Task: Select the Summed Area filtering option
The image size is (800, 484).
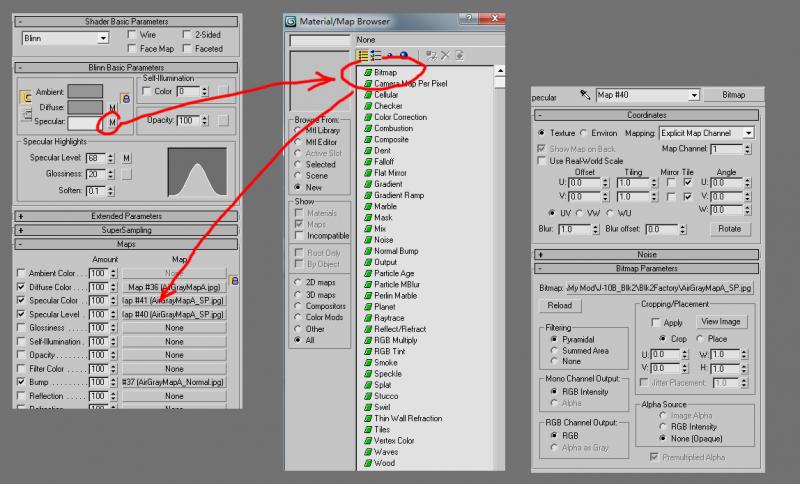Action: click(554, 350)
